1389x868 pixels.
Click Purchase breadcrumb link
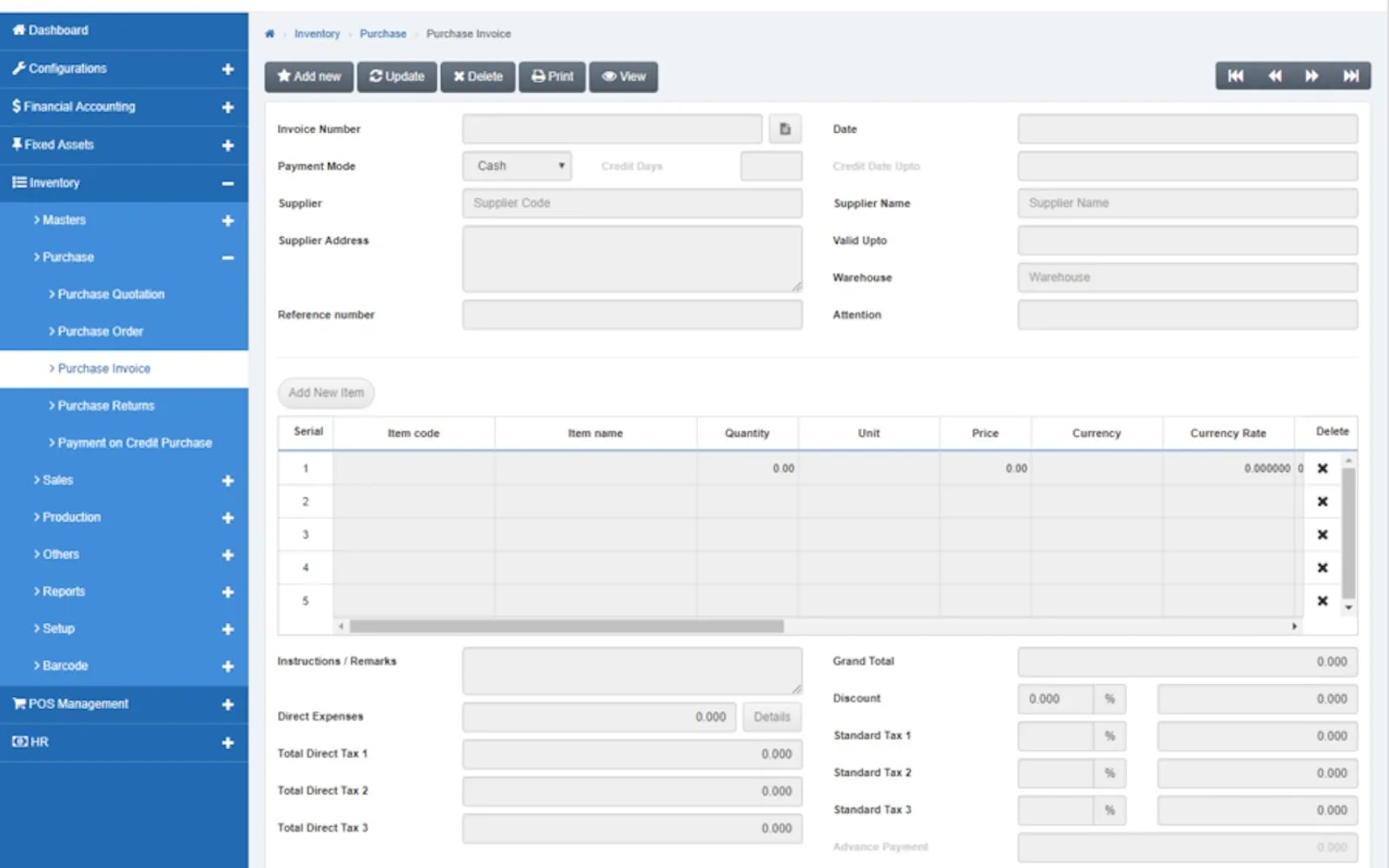click(383, 34)
